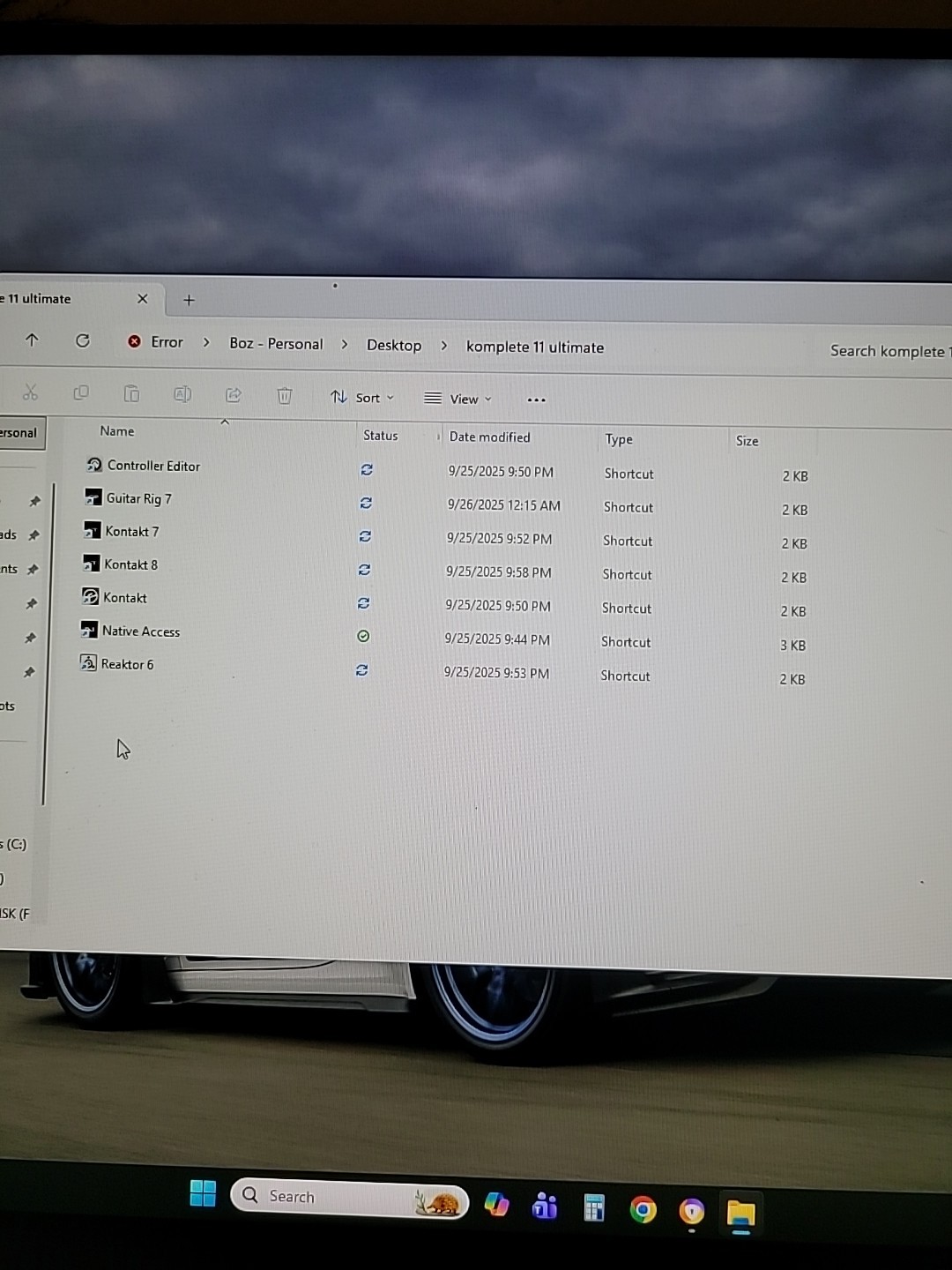This screenshot has width=952, height=1270.
Task: Open the View dropdown menu
Action: [457, 399]
